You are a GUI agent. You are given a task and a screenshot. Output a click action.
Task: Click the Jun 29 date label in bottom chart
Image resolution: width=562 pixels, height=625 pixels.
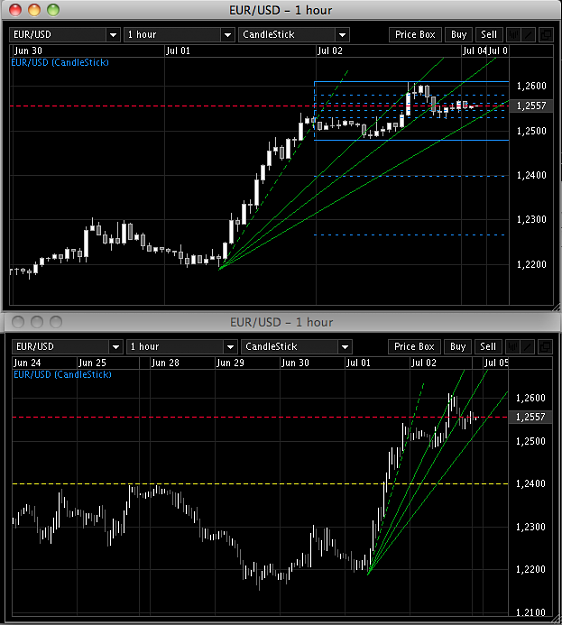[230, 363]
